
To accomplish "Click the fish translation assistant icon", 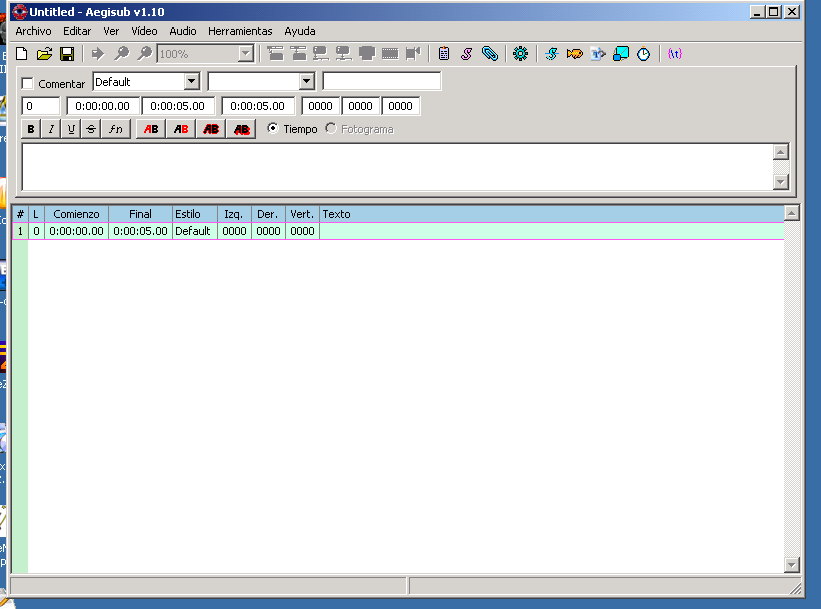I will coord(574,54).
